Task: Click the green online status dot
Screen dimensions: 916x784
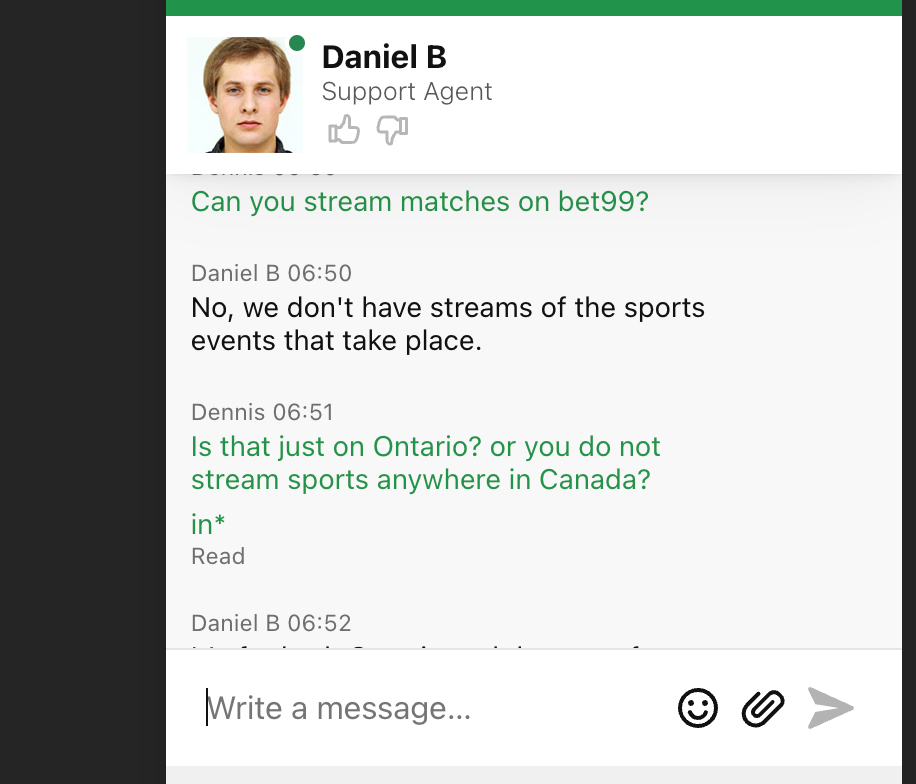Action: pyautogui.click(x=297, y=43)
